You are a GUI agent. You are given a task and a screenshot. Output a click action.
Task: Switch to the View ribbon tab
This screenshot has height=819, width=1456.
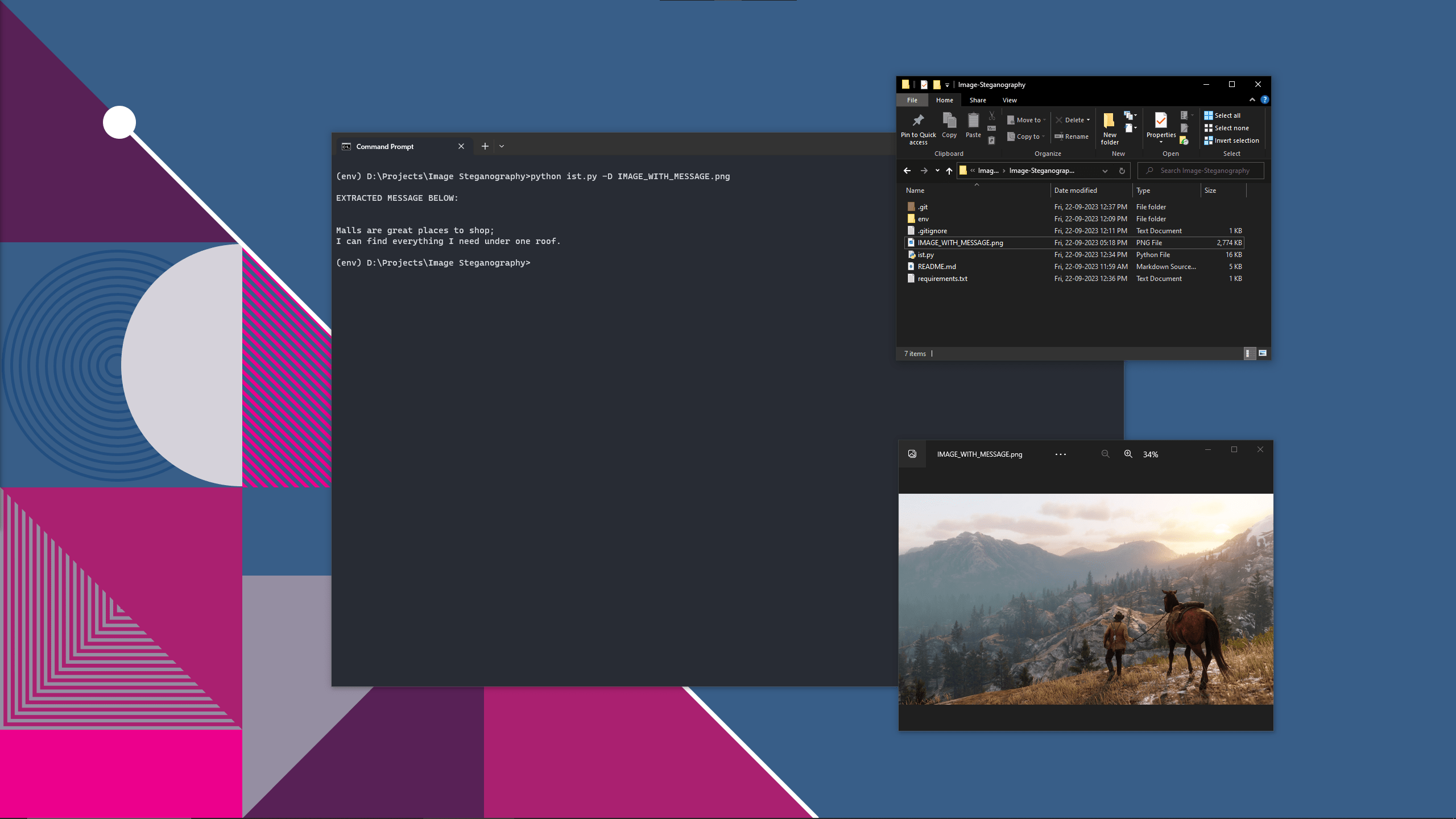click(x=1010, y=100)
